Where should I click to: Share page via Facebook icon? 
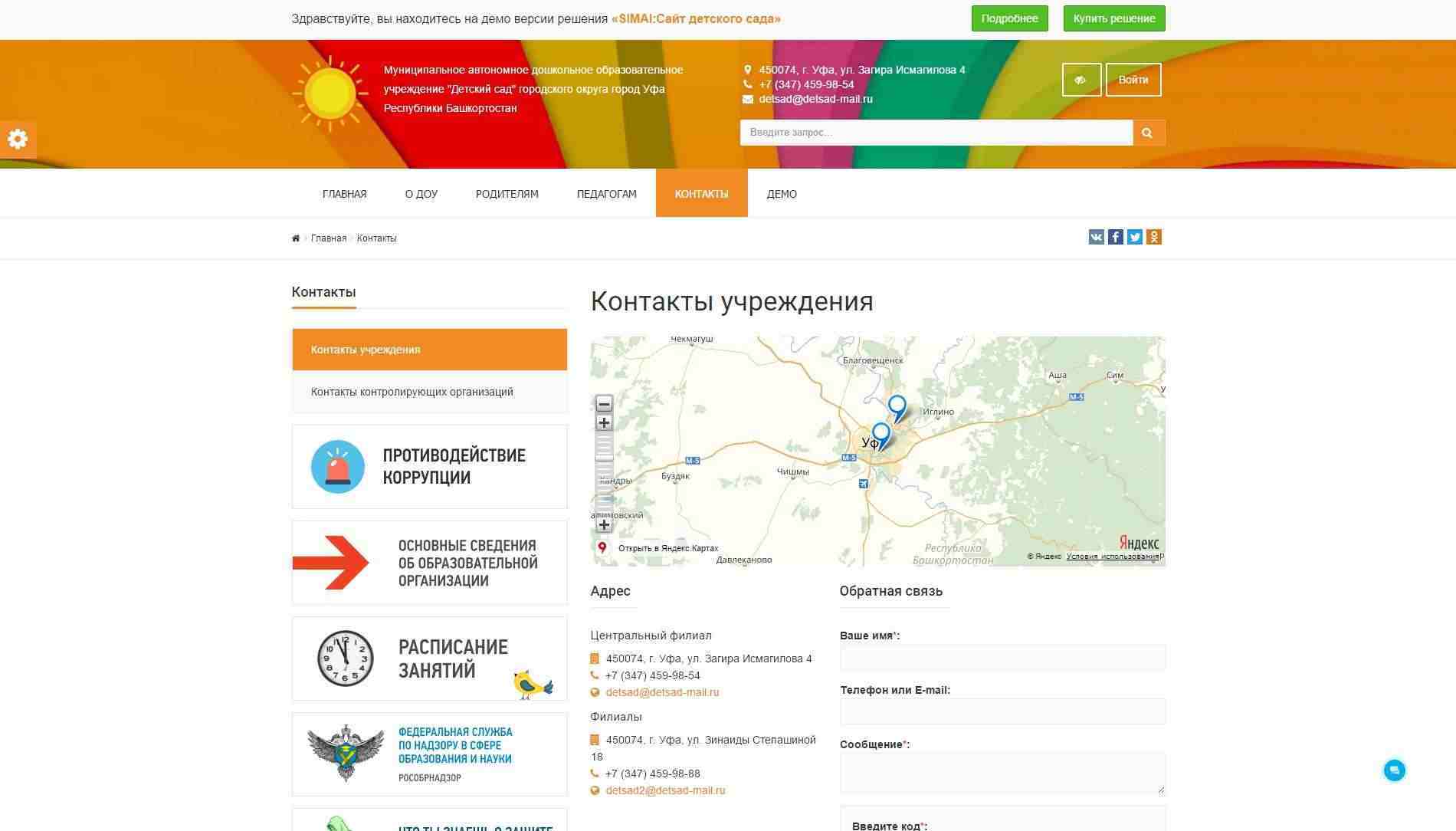click(x=1115, y=237)
